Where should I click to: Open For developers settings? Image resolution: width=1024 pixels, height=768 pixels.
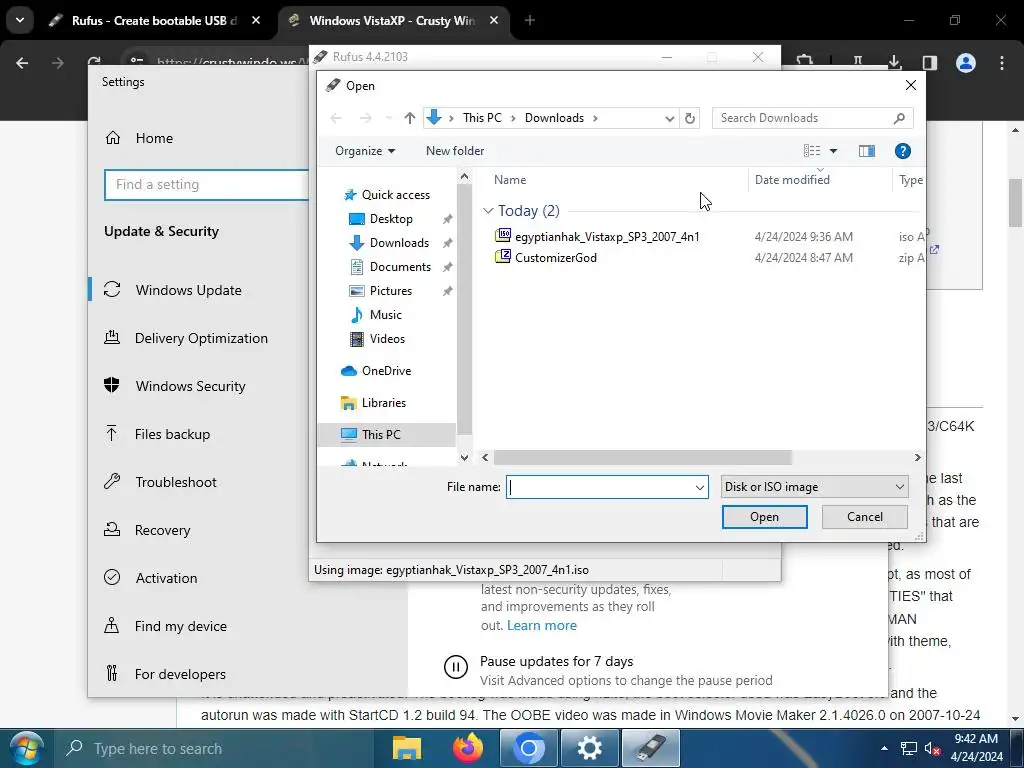pyautogui.click(x=180, y=675)
